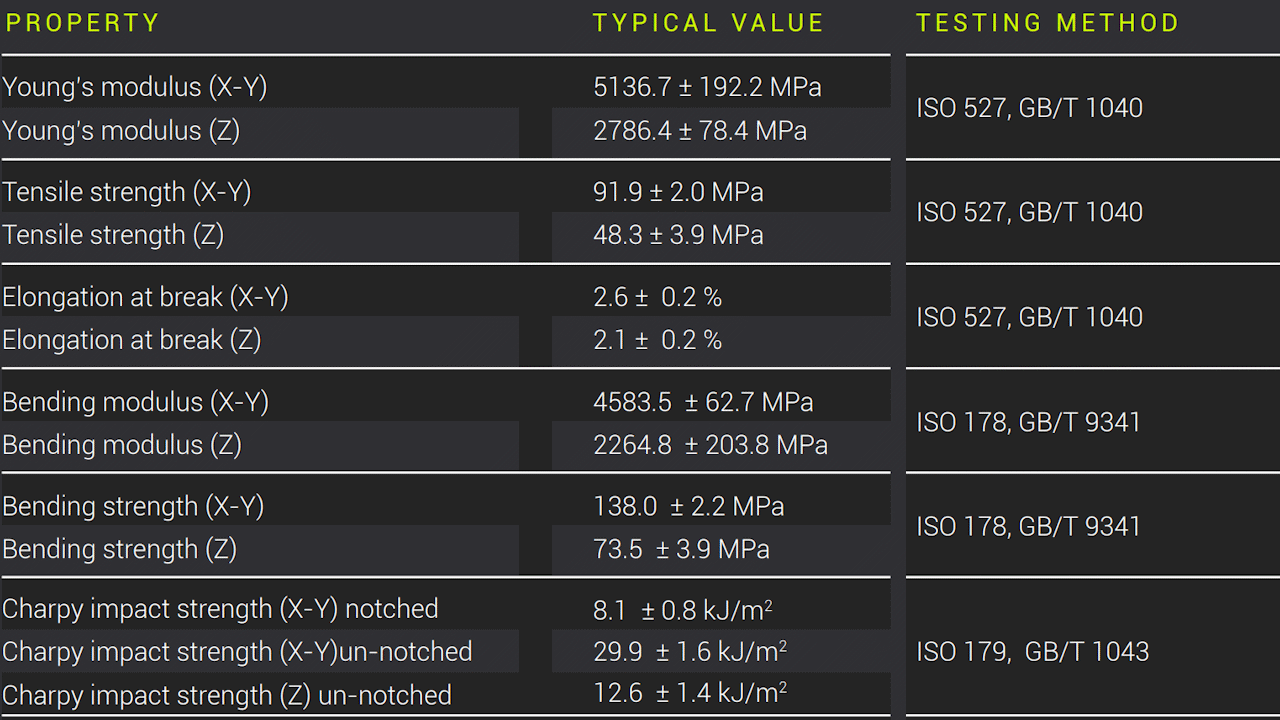
Task: Click the Elongation at break (Z) label
Action: [131, 340]
